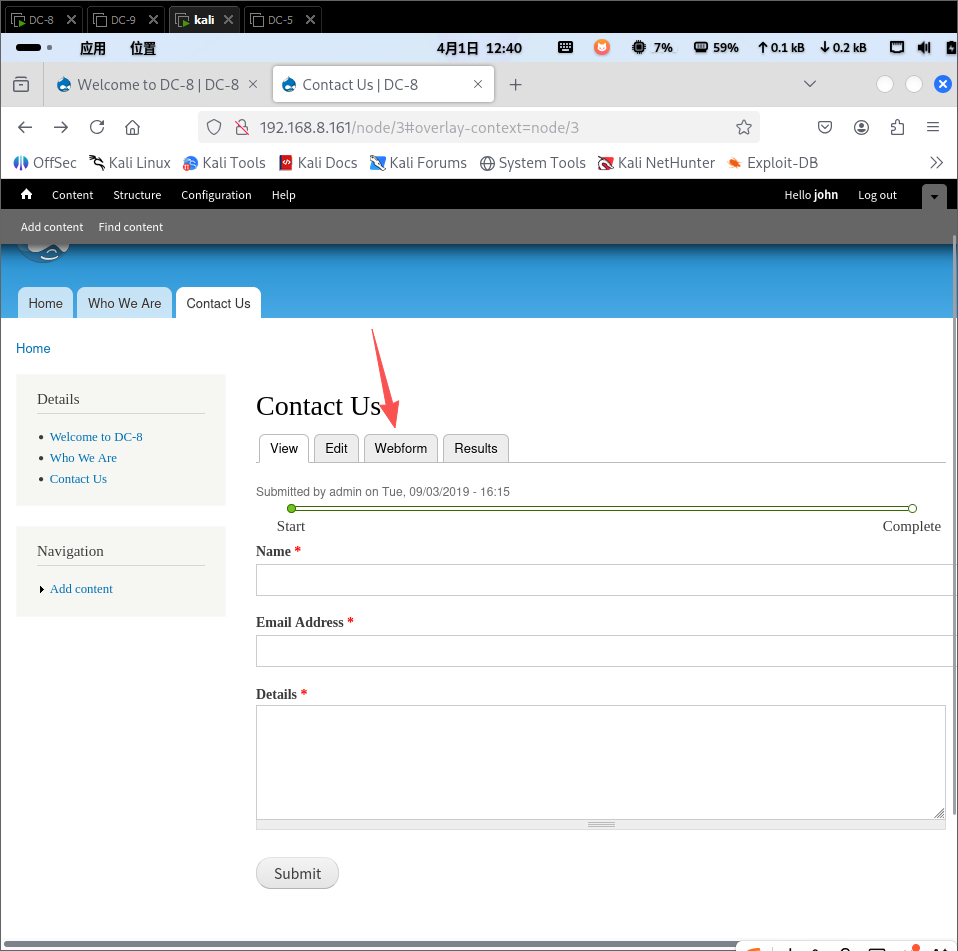Switch to the Webform tab
Image resolution: width=958 pixels, height=951 pixels.
pos(400,448)
